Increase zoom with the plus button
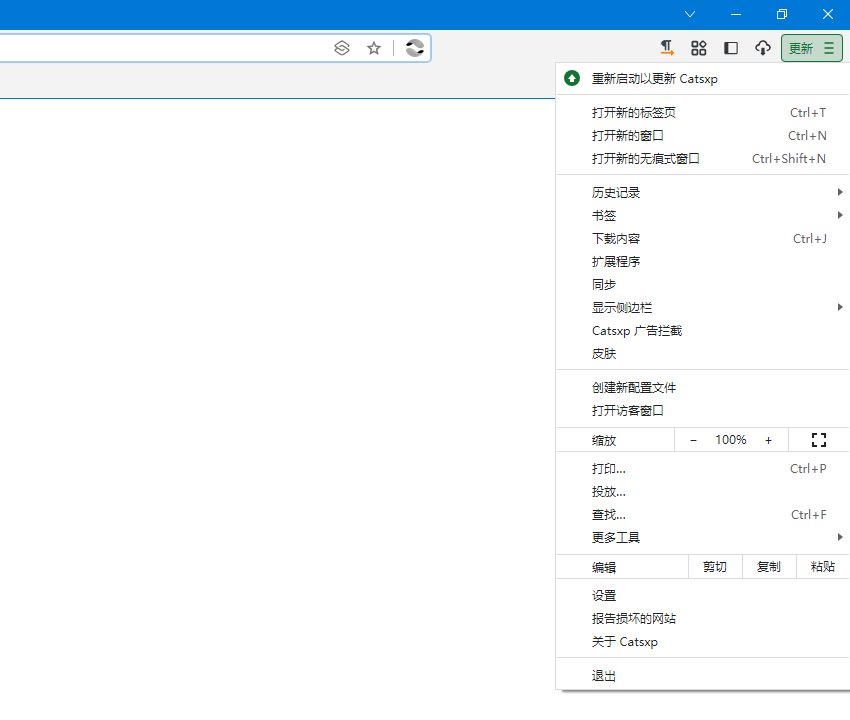This screenshot has height=720, width=850. [x=768, y=440]
